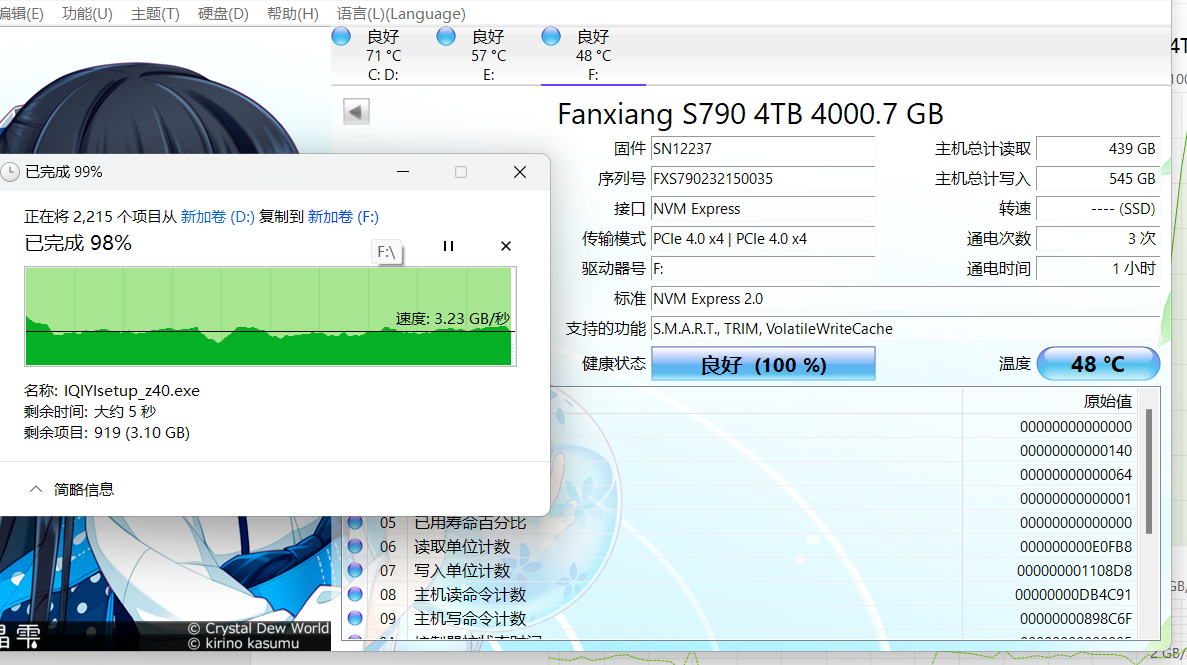Click the status orb for attribute 07
Image resolution: width=1187 pixels, height=665 pixels.
pyautogui.click(x=355, y=570)
